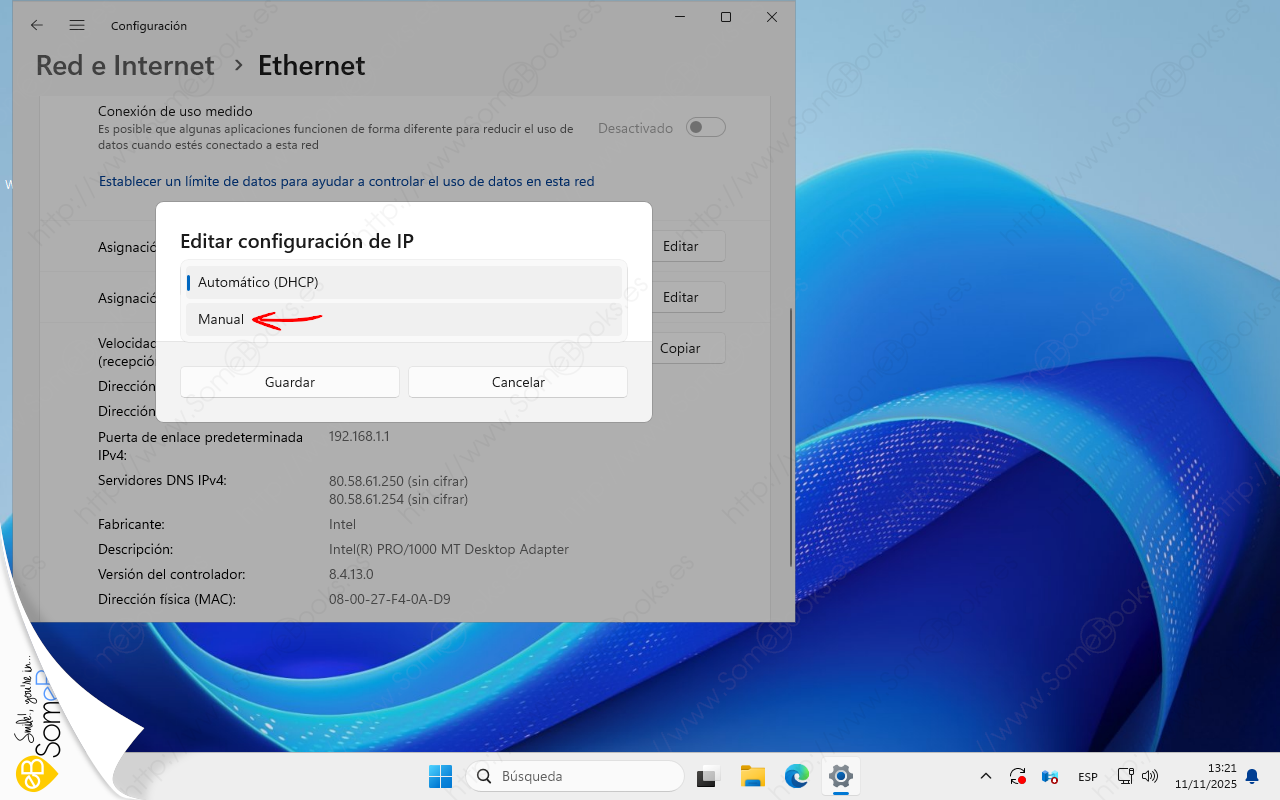
Task: Toggle the Conexión de uso medido switch
Action: [x=705, y=128]
